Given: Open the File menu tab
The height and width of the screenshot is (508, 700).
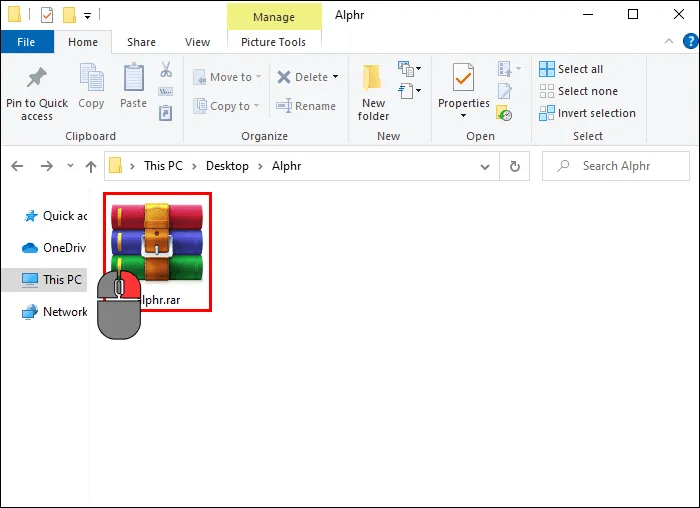Looking at the screenshot, I should (27, 42).
